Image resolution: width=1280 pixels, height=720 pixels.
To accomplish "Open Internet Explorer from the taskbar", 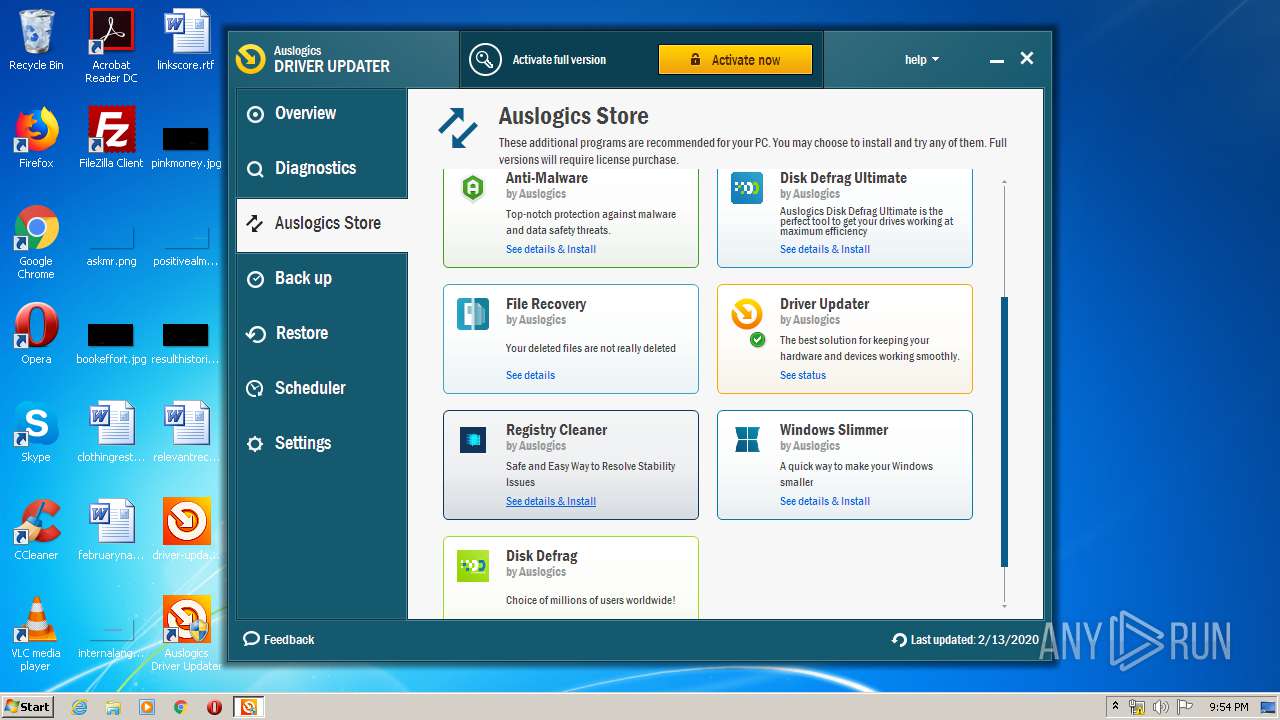I will click(79, 707).
